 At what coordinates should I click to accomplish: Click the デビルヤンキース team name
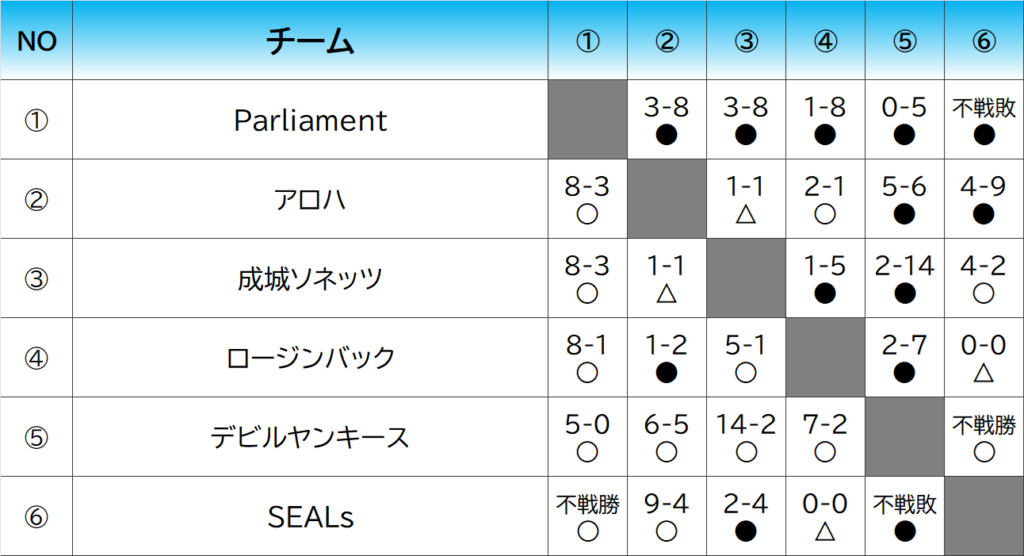coord(310,437)
